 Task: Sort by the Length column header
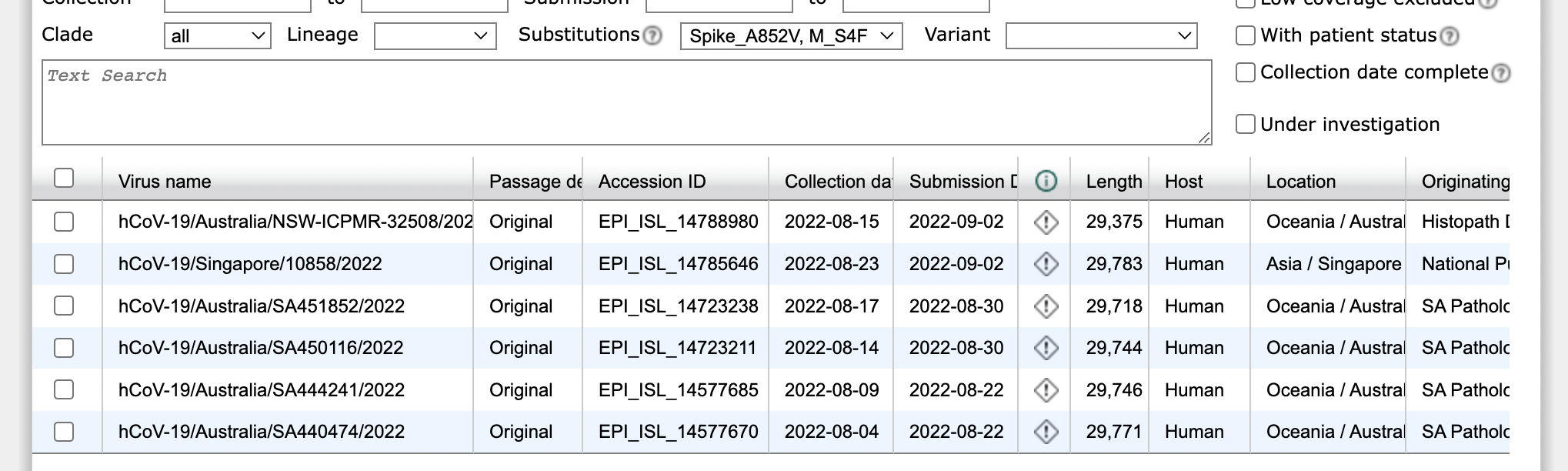pos(1113,182)
